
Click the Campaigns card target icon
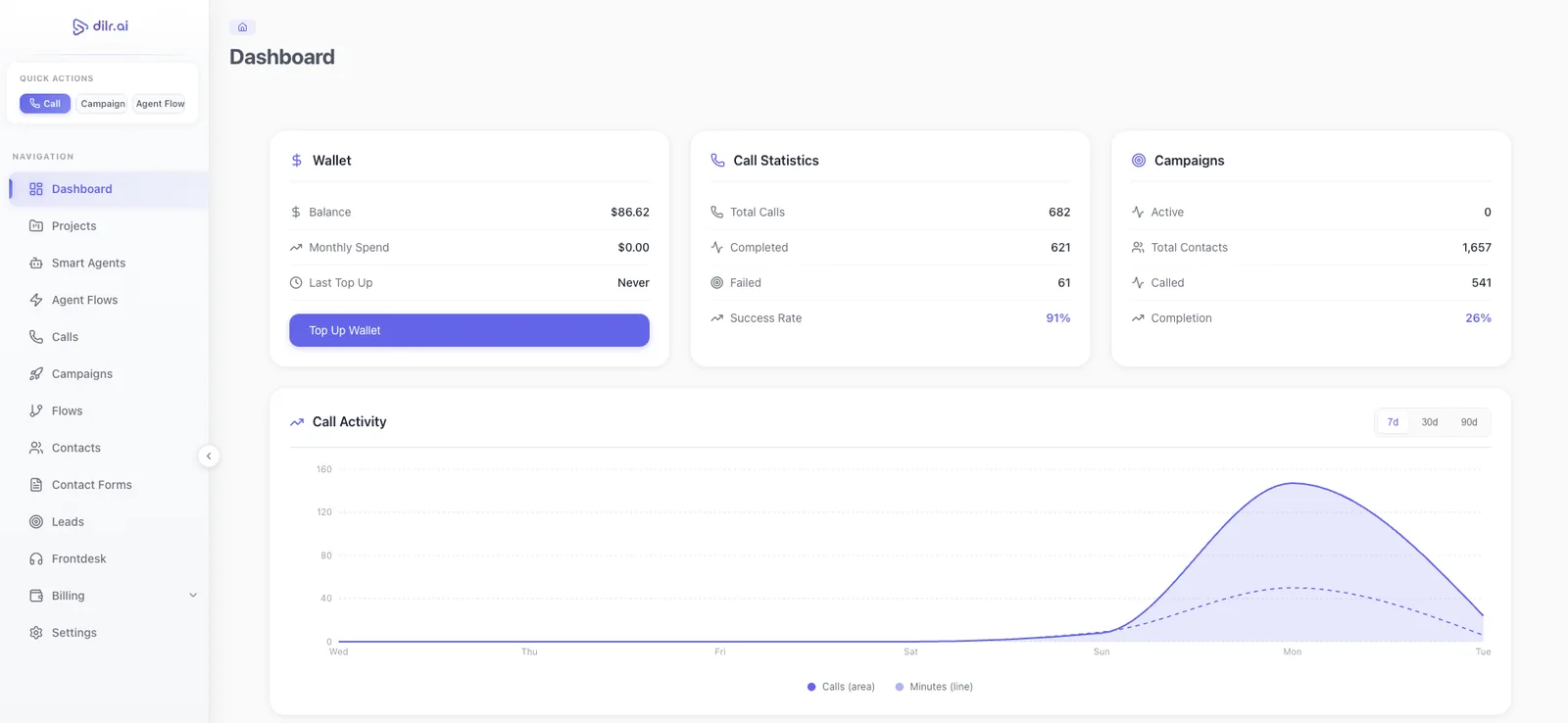click(x=1139, y=161)
